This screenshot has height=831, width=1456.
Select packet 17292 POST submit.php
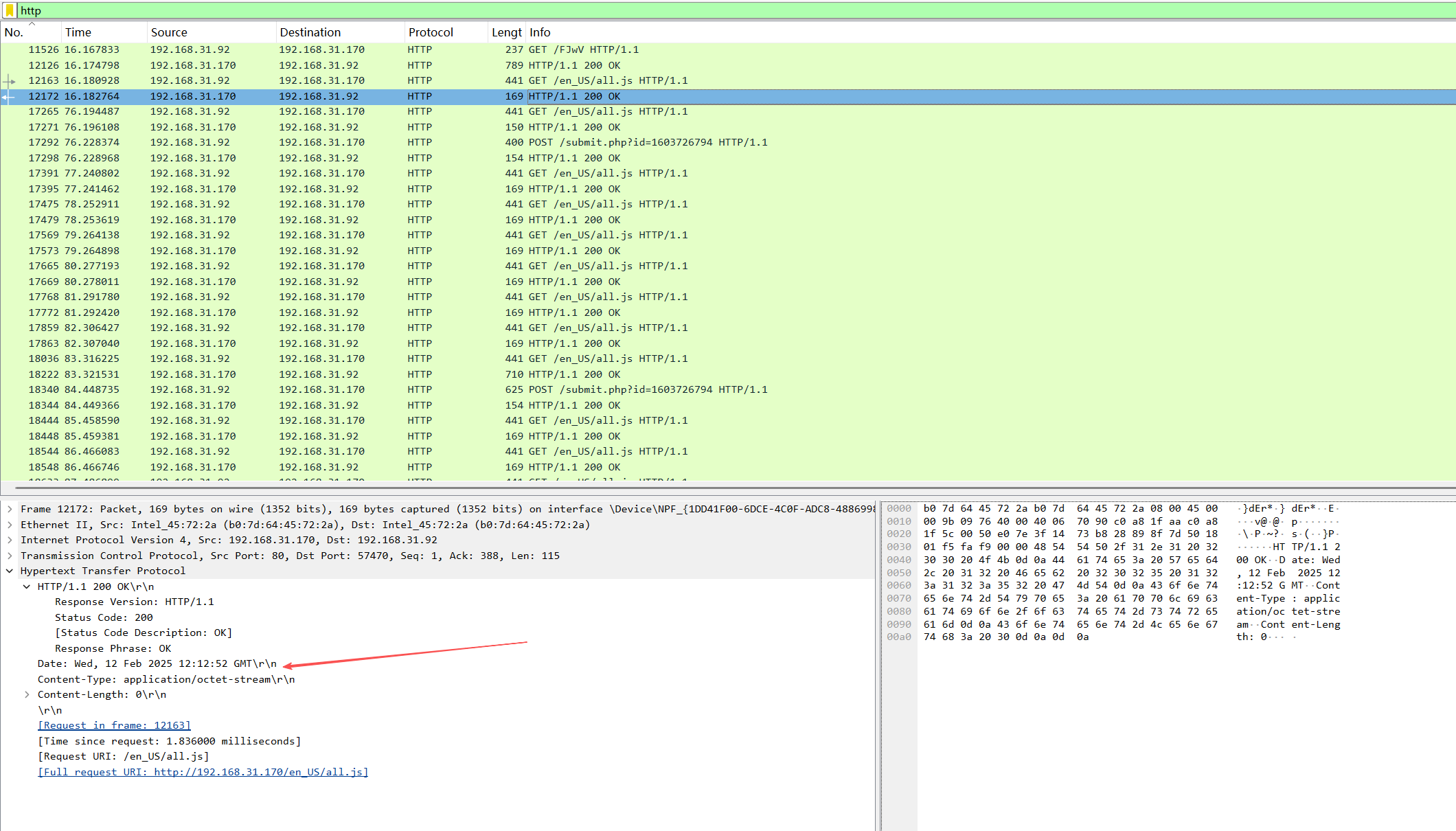click(x=648, y=142)
